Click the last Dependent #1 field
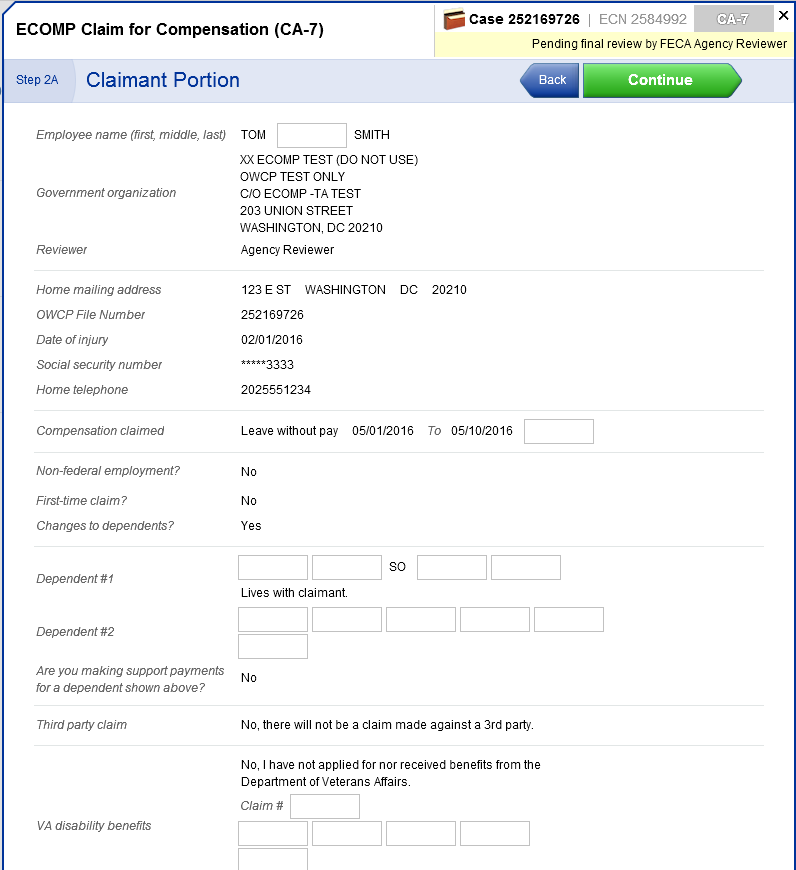Screen dimensions: 796x870 pyautogui.click(x=526, y=567)
